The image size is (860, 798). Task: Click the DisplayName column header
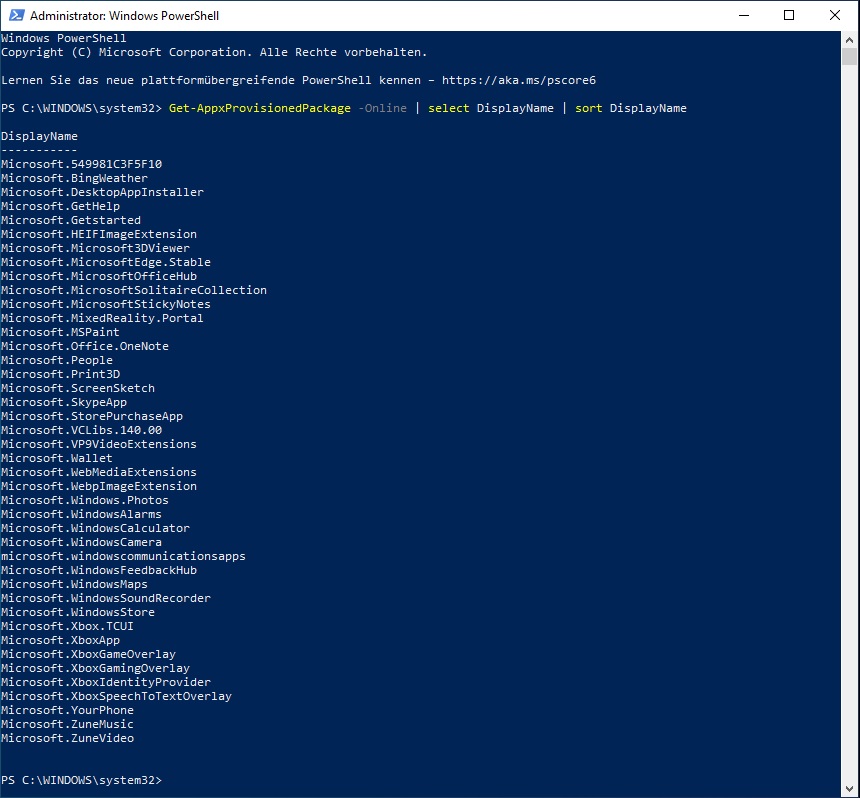click(x=39, y=136)
